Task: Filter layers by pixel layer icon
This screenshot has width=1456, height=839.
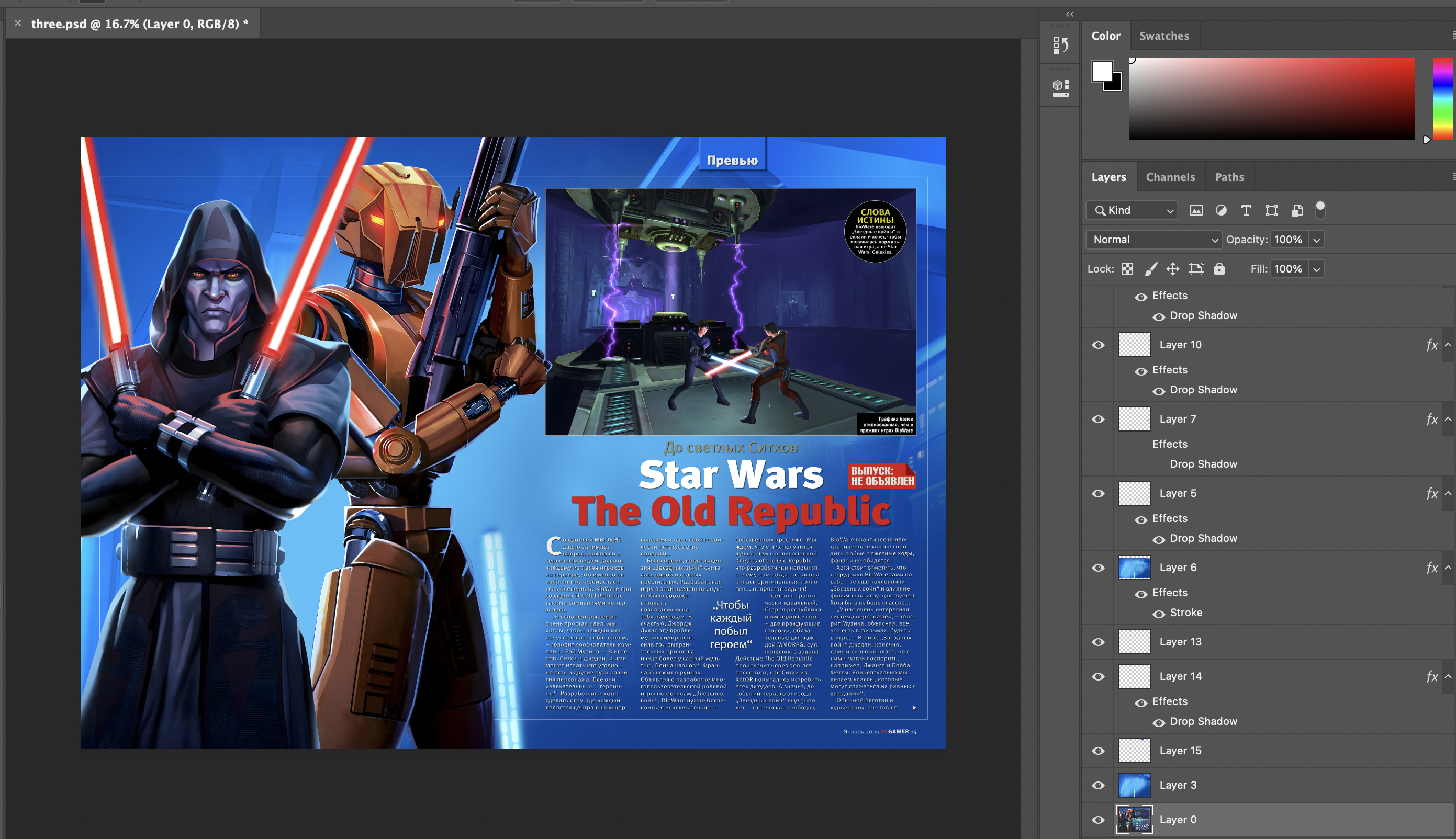Action: (1196, 210)
